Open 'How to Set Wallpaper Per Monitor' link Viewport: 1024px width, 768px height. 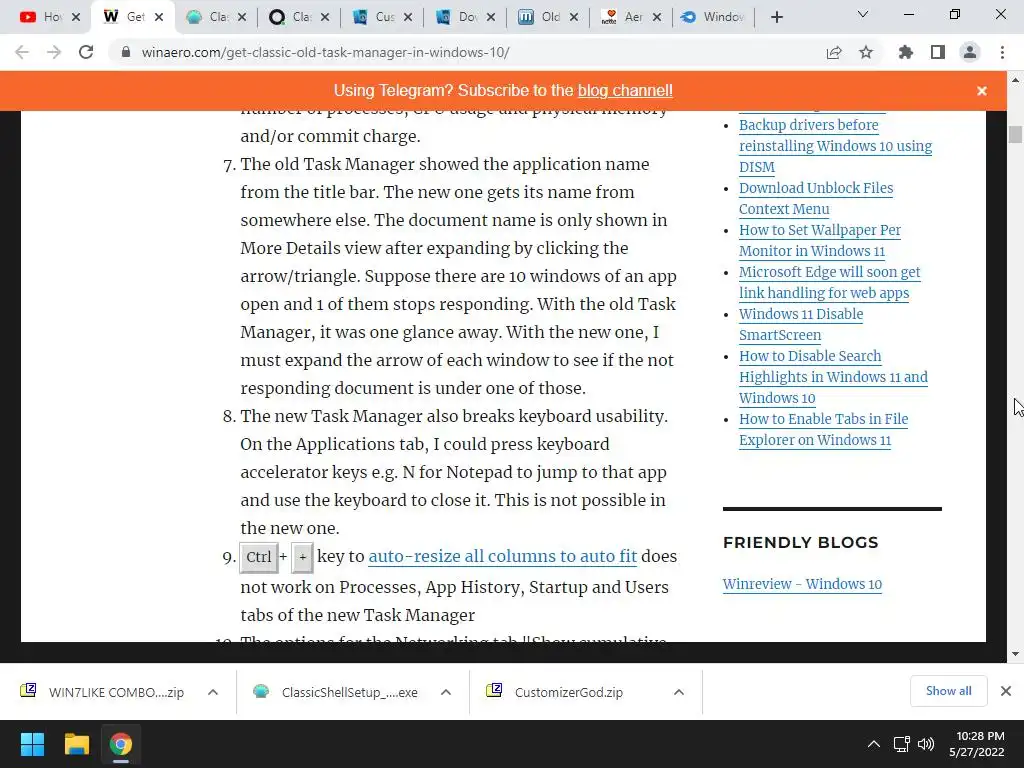click(820, 240)
